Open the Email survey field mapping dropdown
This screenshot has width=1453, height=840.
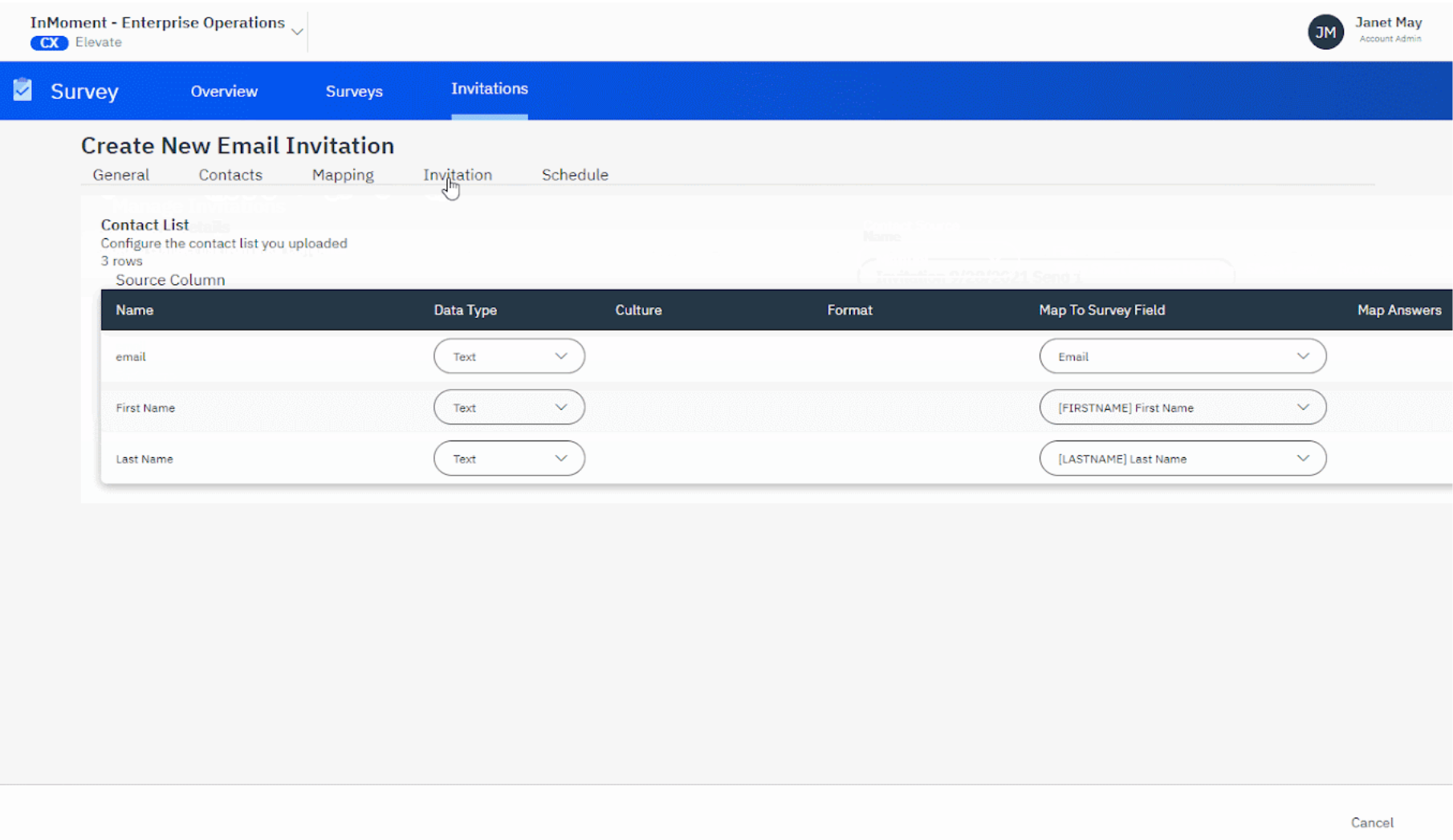pyautogui.click(x=1182, y=356)
